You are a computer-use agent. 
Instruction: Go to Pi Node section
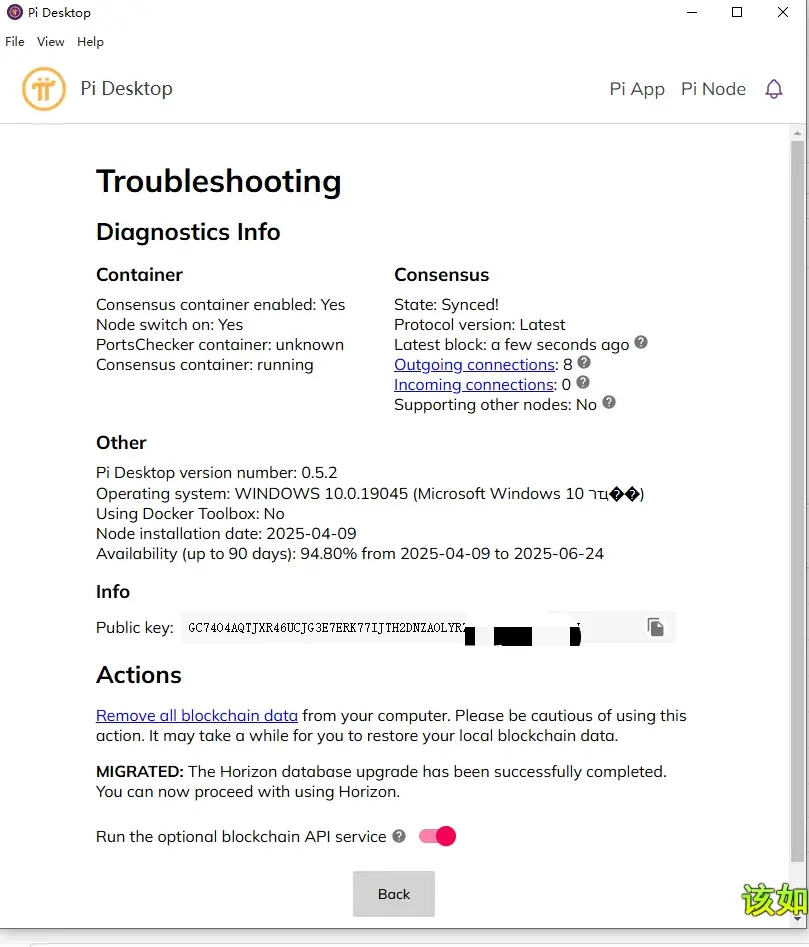713,89
